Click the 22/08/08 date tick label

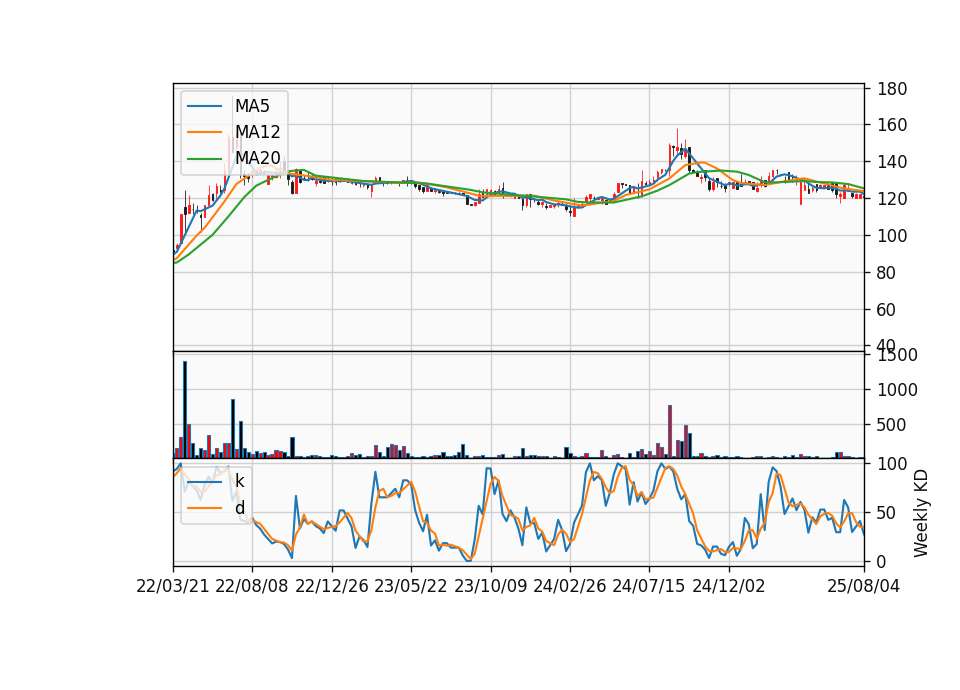pos(252,586)
